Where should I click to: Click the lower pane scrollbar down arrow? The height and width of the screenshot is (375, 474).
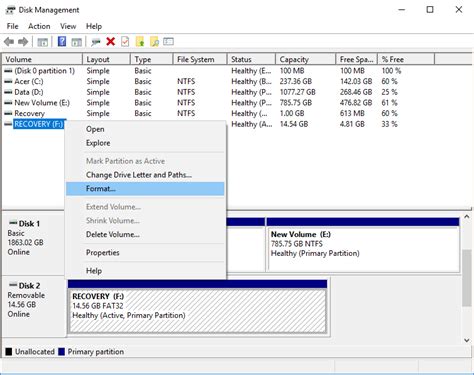tap(467, 340)
